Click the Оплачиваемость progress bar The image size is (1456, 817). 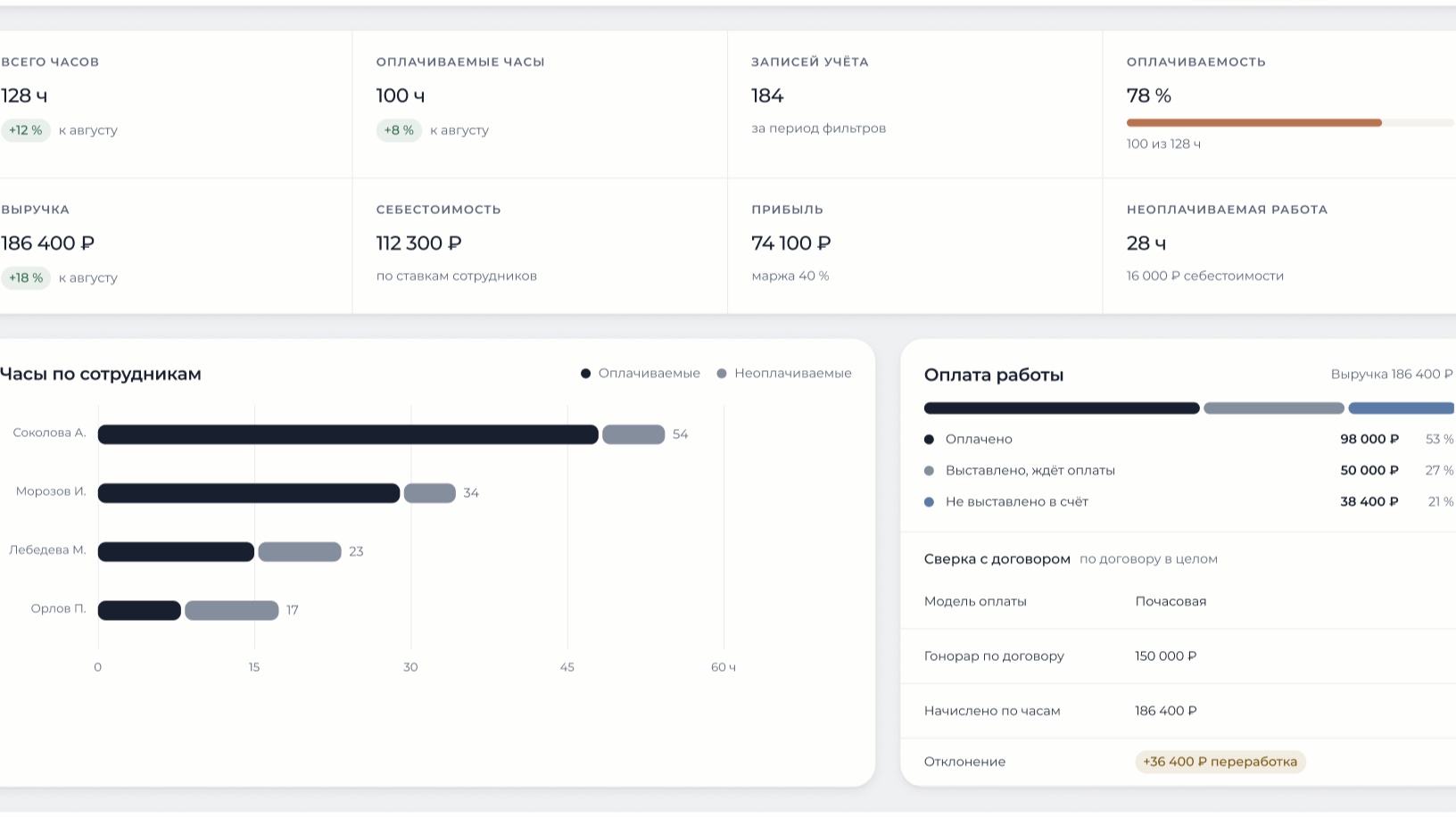click(x=1291, y=123)
